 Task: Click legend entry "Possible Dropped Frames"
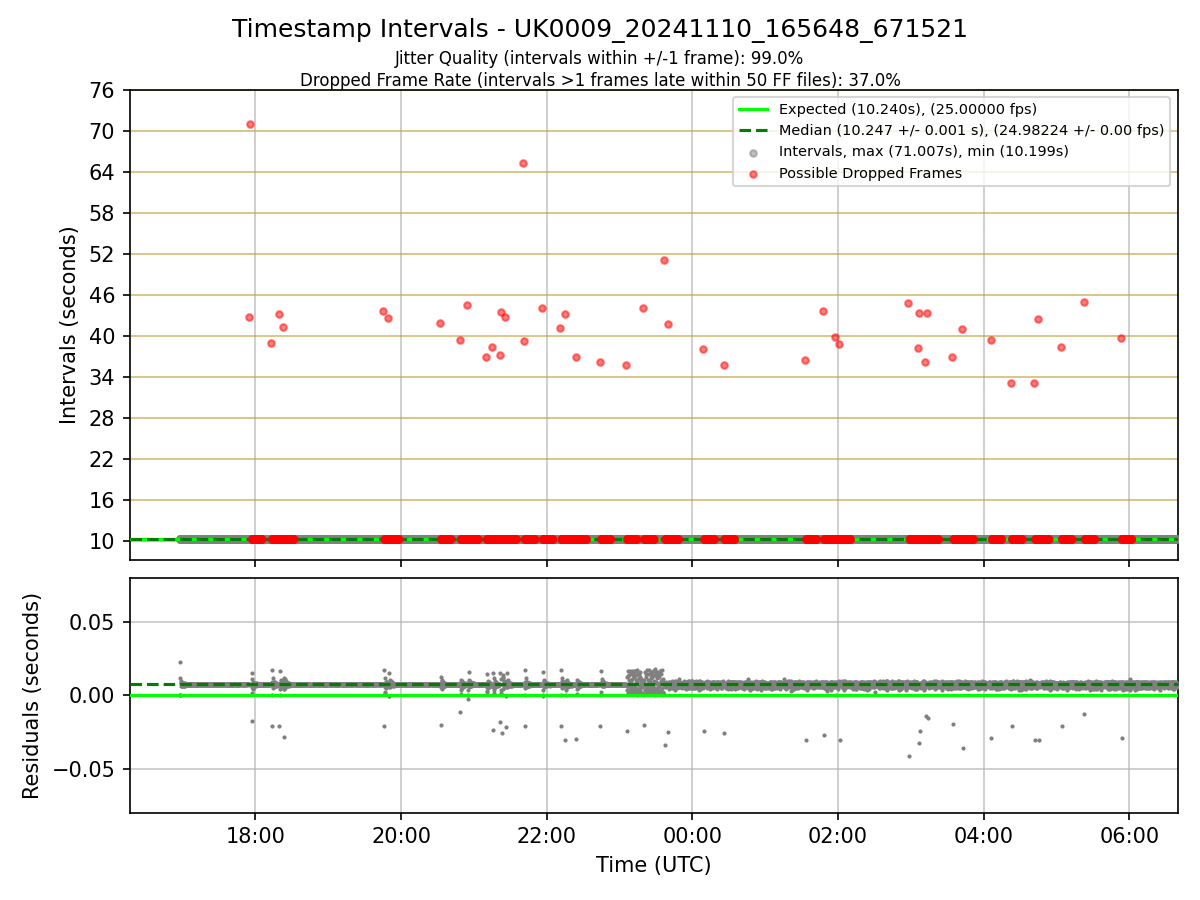point(870,173)
